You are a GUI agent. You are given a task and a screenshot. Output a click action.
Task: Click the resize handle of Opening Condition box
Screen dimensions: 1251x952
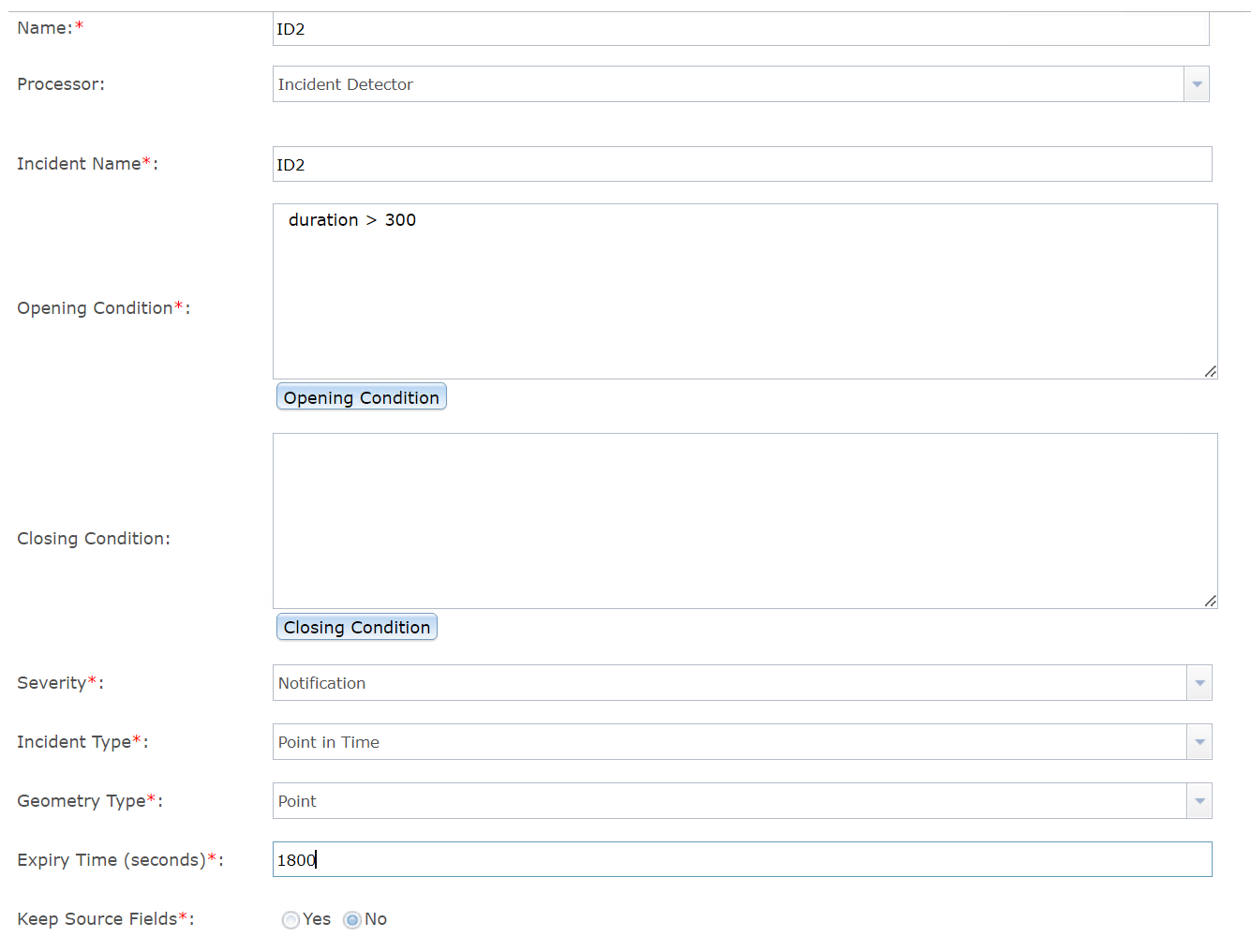[x=1210, y=373]
